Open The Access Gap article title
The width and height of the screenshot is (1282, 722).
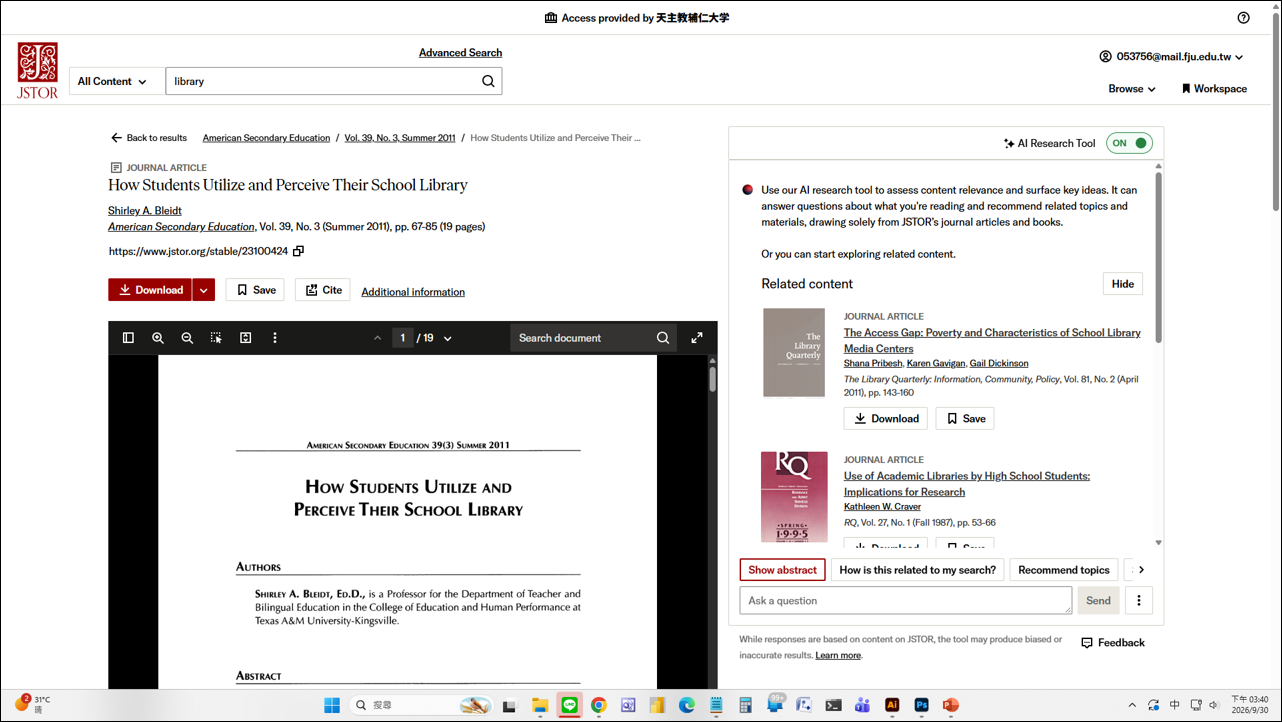tap(992, 340)
